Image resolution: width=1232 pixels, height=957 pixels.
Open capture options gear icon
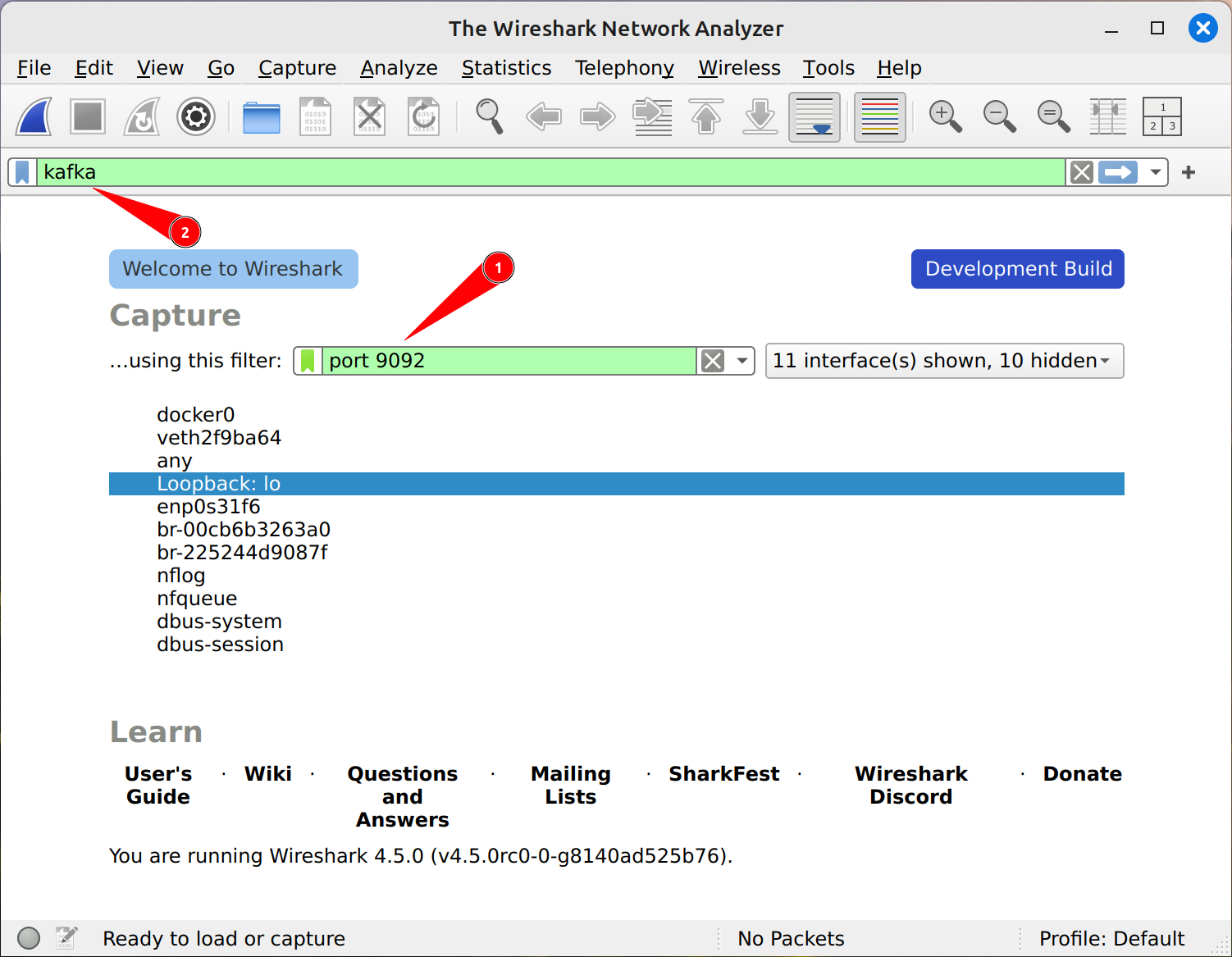pyautogui.click(x=195, y=116)
